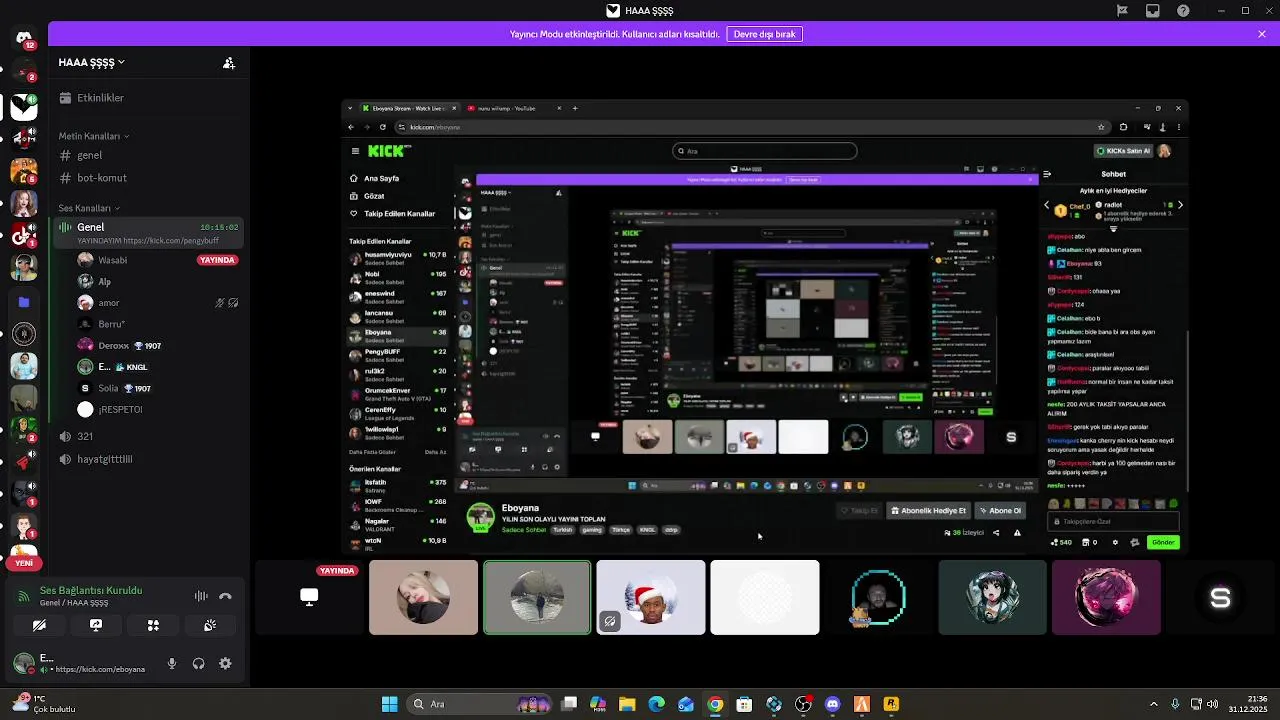
Task: Click Abonelik Hediye Et button on Kick
Action: (929, 511)
